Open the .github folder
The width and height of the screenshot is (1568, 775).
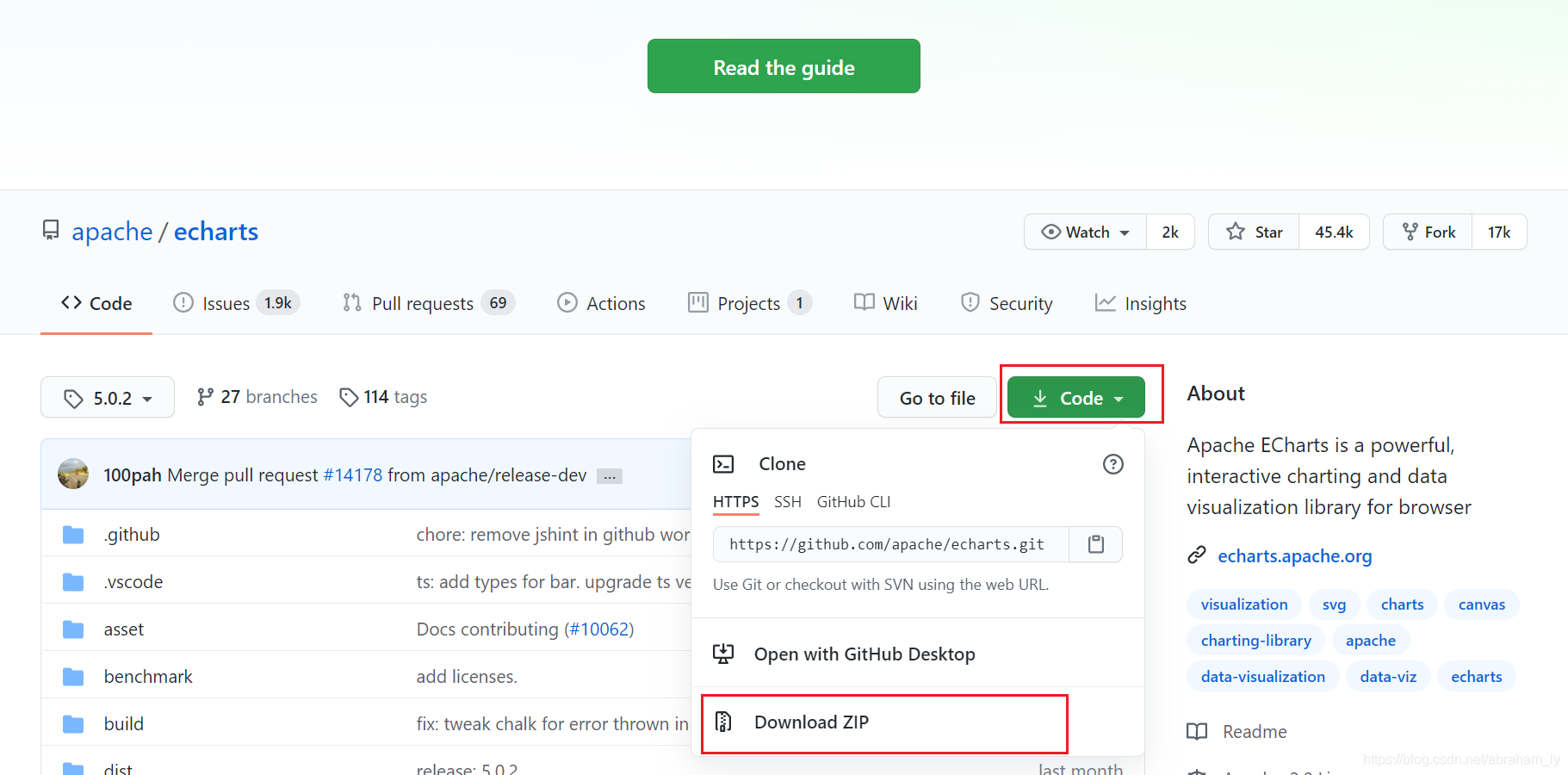(132, 535)
